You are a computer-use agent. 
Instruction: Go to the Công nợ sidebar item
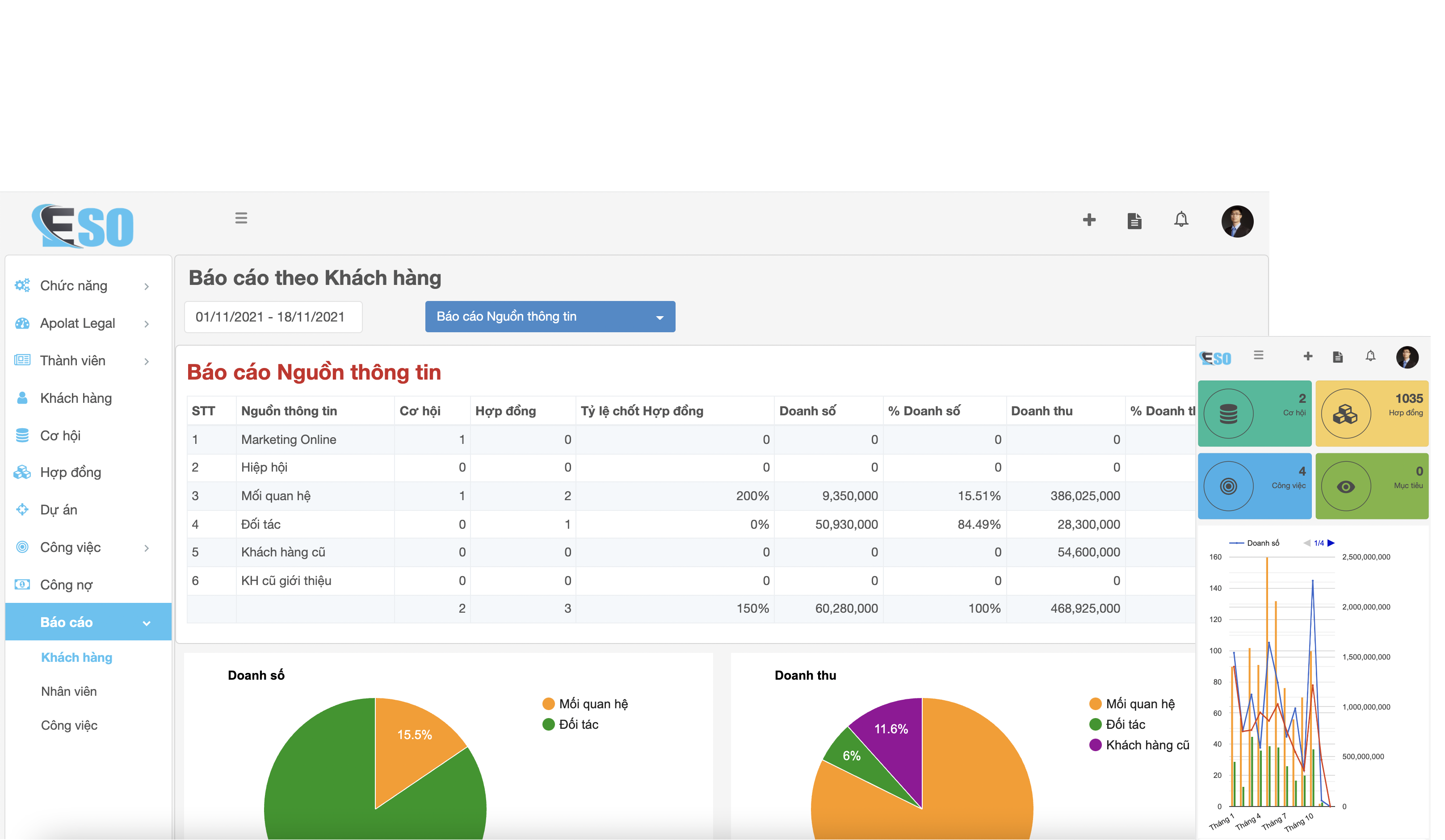(x=66, y=585)
